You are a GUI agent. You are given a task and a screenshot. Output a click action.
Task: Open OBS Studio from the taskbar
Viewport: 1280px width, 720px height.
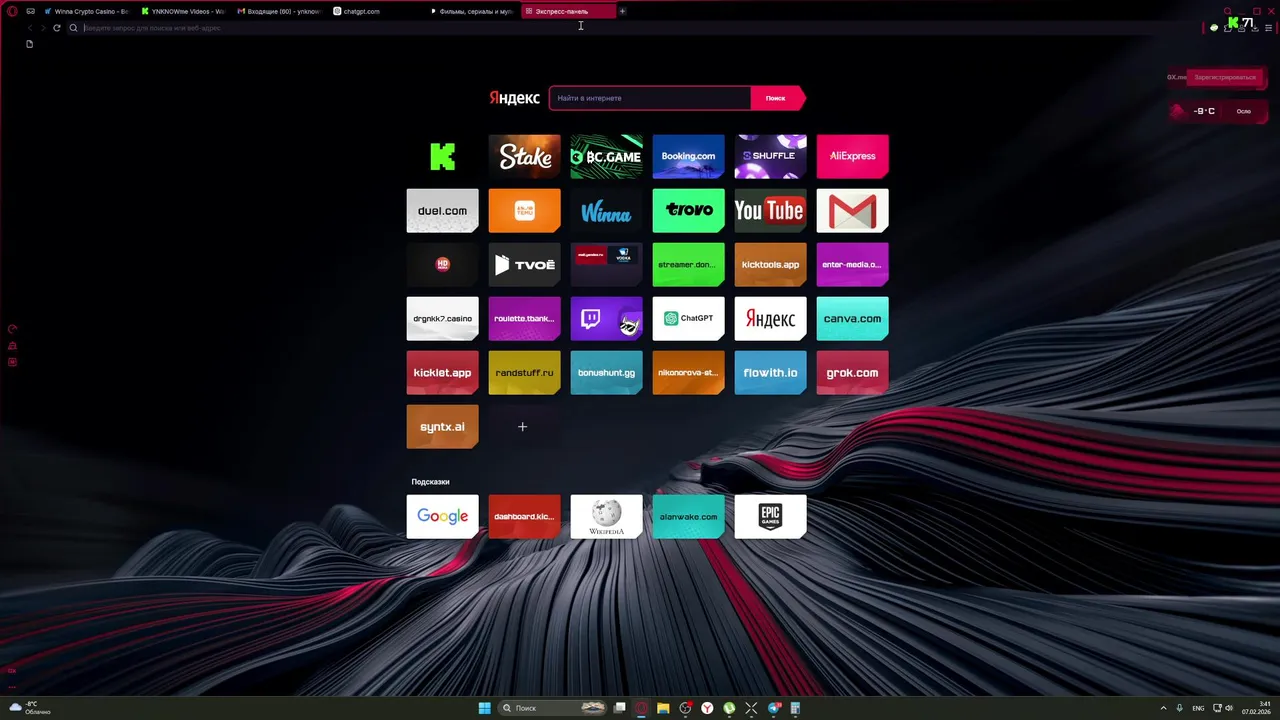[685, 708]
